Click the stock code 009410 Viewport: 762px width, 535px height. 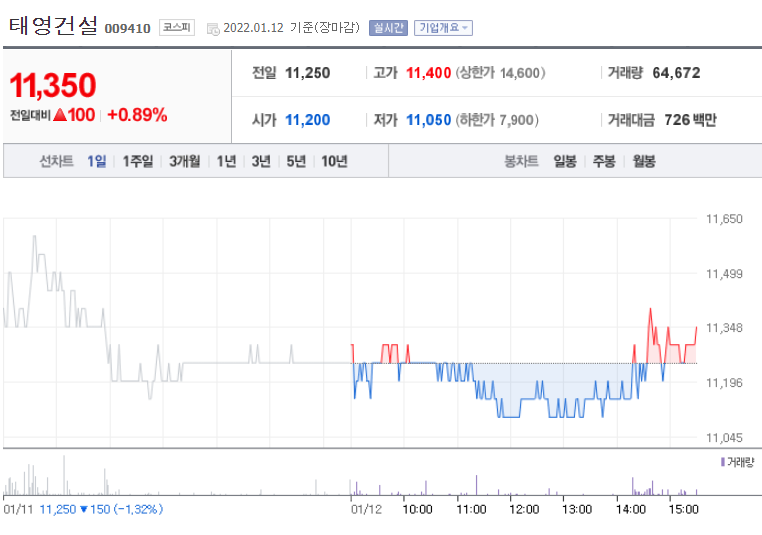(x=128, y=29)
